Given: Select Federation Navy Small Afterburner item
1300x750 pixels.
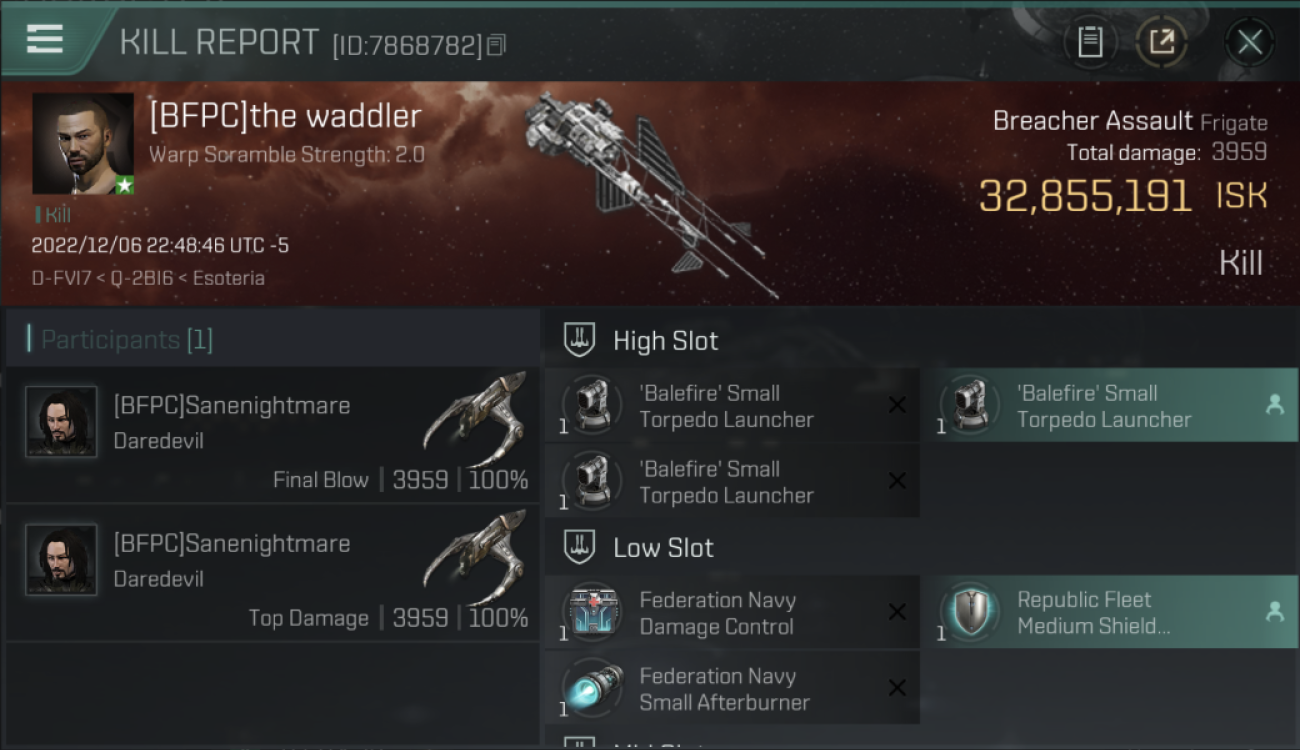Looking at the screenshot, I should pos(732,689).
